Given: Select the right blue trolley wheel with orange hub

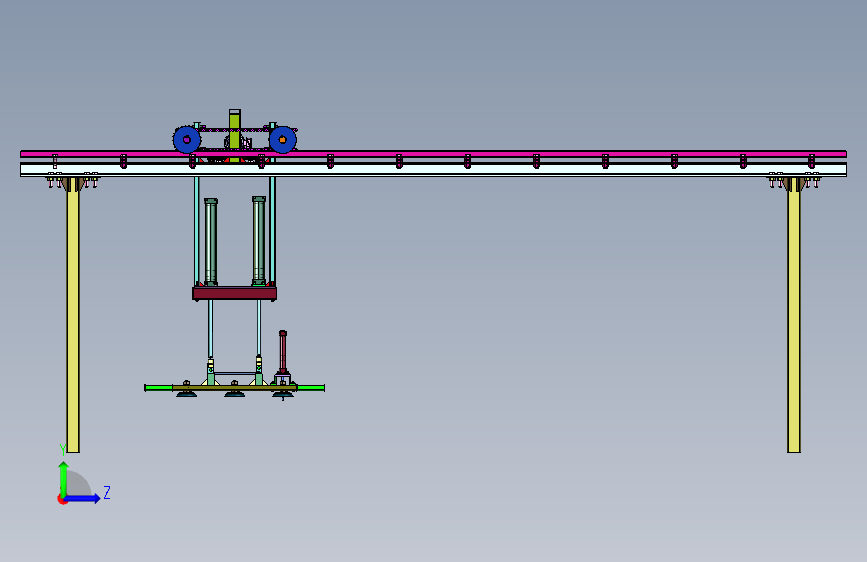Looking at the screenshot, I should [283, 139].
